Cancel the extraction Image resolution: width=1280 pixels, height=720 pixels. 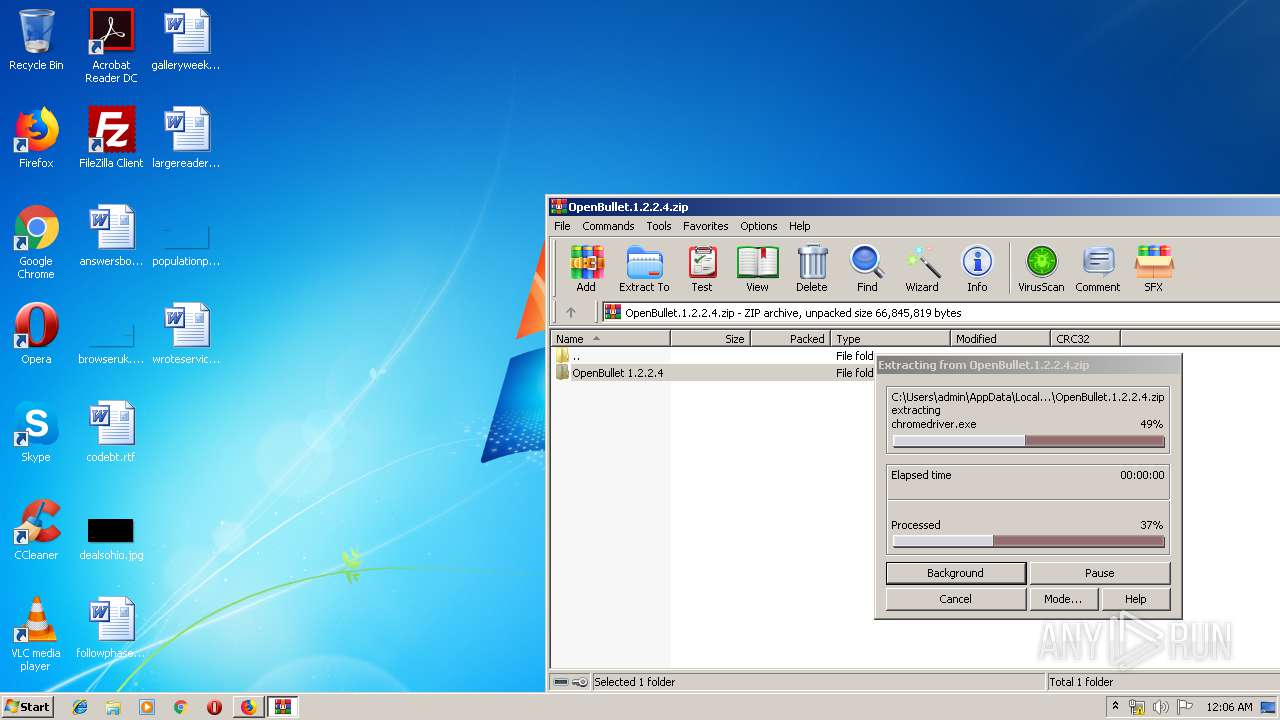(x=956, y=599)
